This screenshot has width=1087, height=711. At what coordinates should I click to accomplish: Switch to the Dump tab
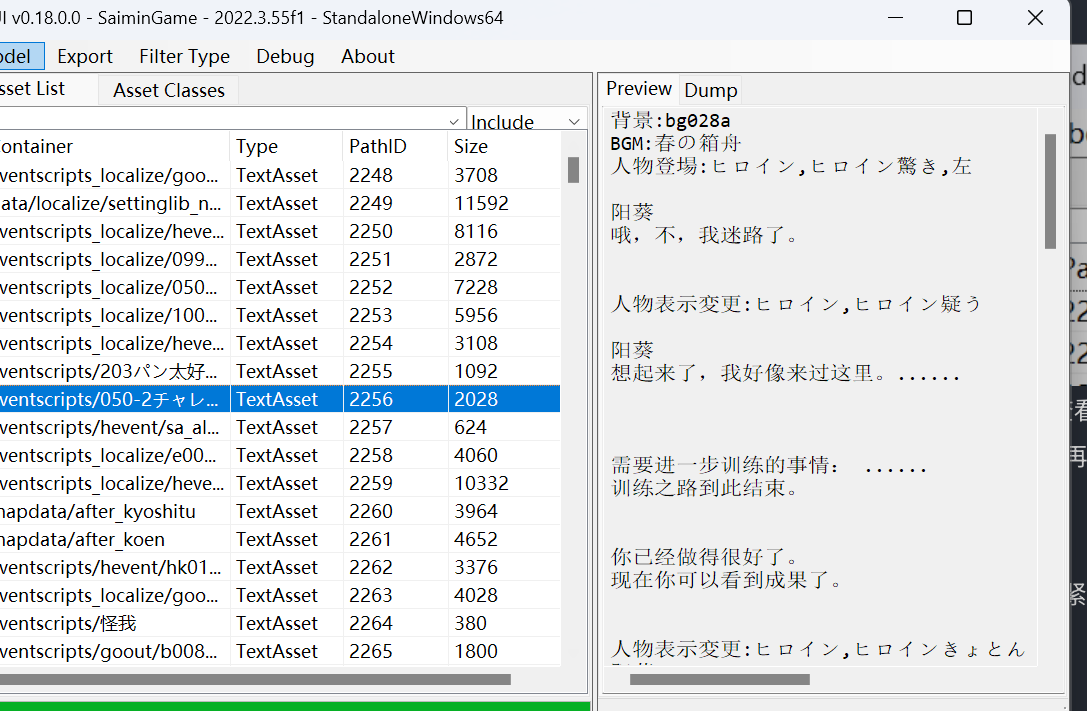[x=711, y=90]
